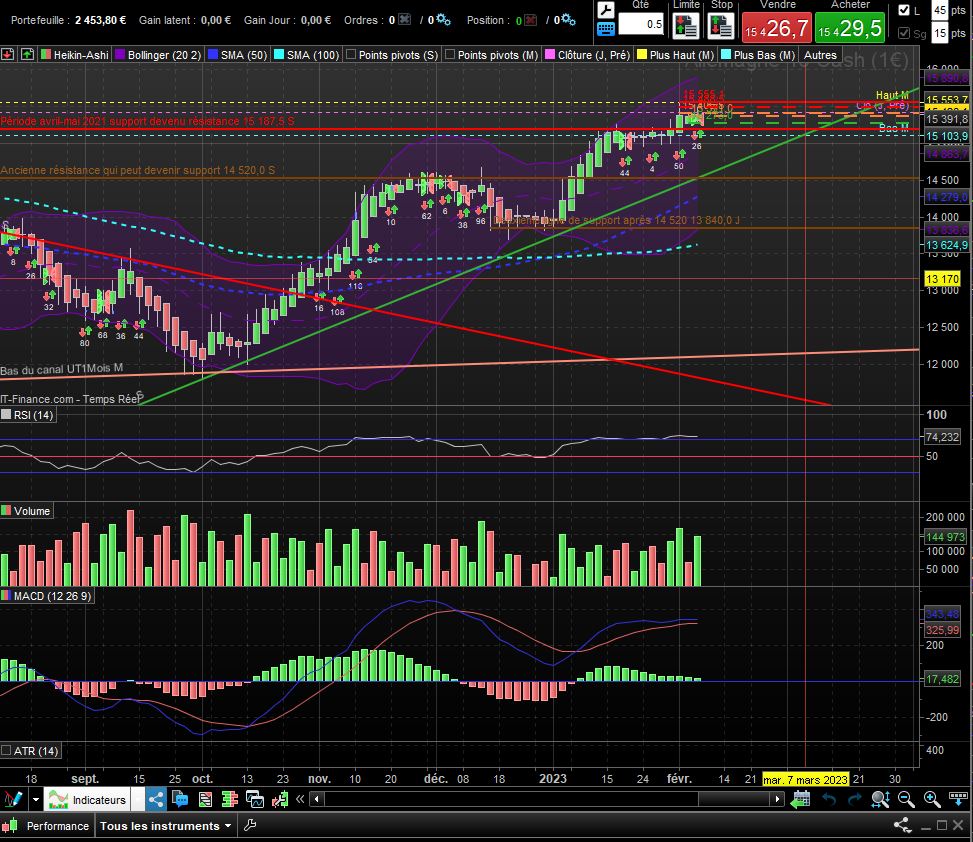This screenshot has width=973, height=842.
Task: Click the green Acheter price button
Action: [850, 28]
